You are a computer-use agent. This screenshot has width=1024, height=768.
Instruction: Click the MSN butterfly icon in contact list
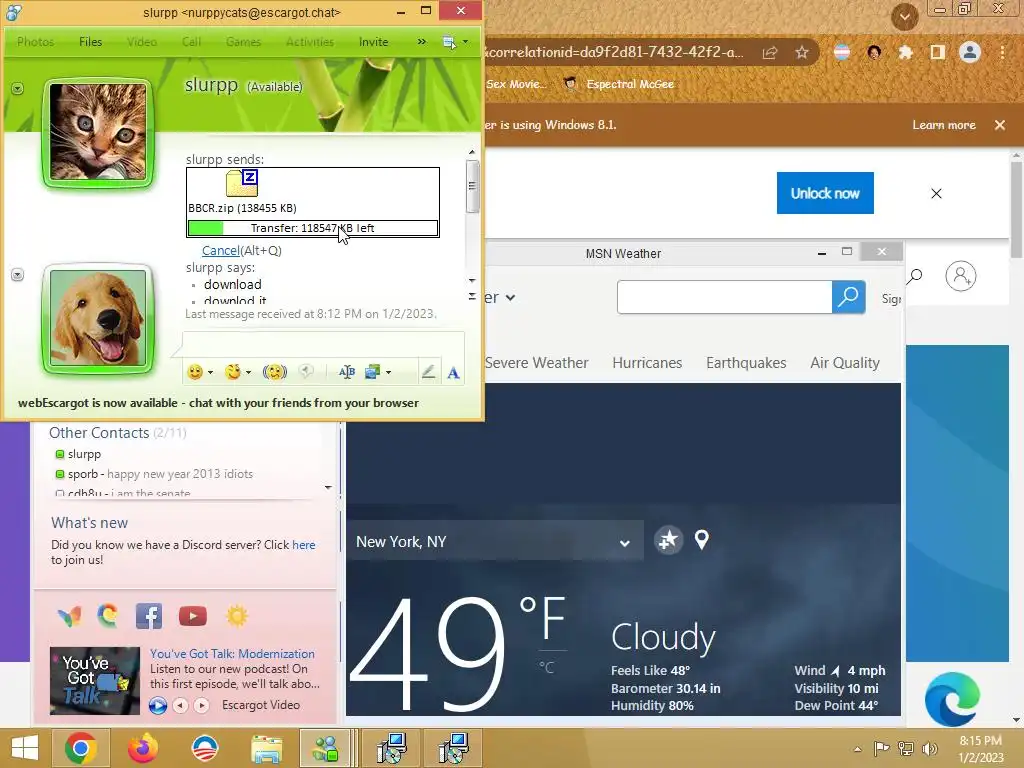pos(70,616)
